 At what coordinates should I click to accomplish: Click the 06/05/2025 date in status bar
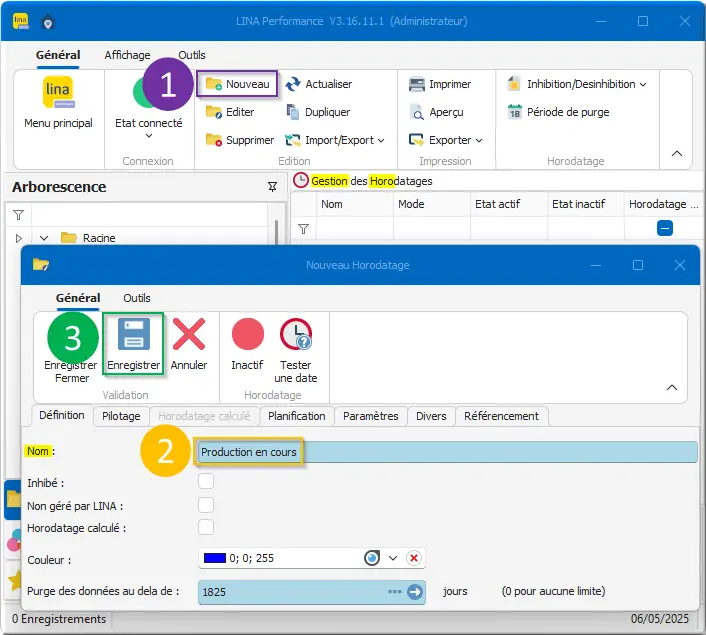660,619
